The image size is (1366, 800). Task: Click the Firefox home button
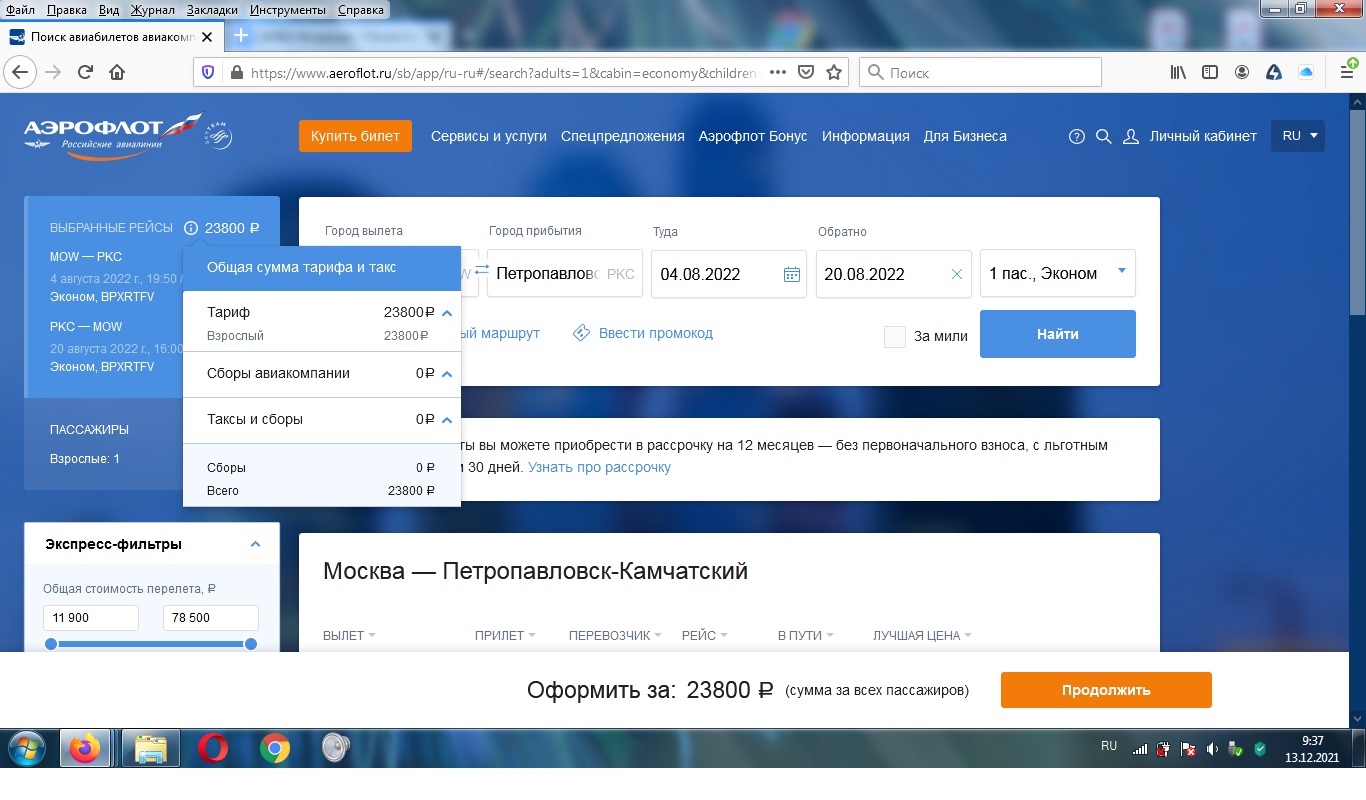117,72
